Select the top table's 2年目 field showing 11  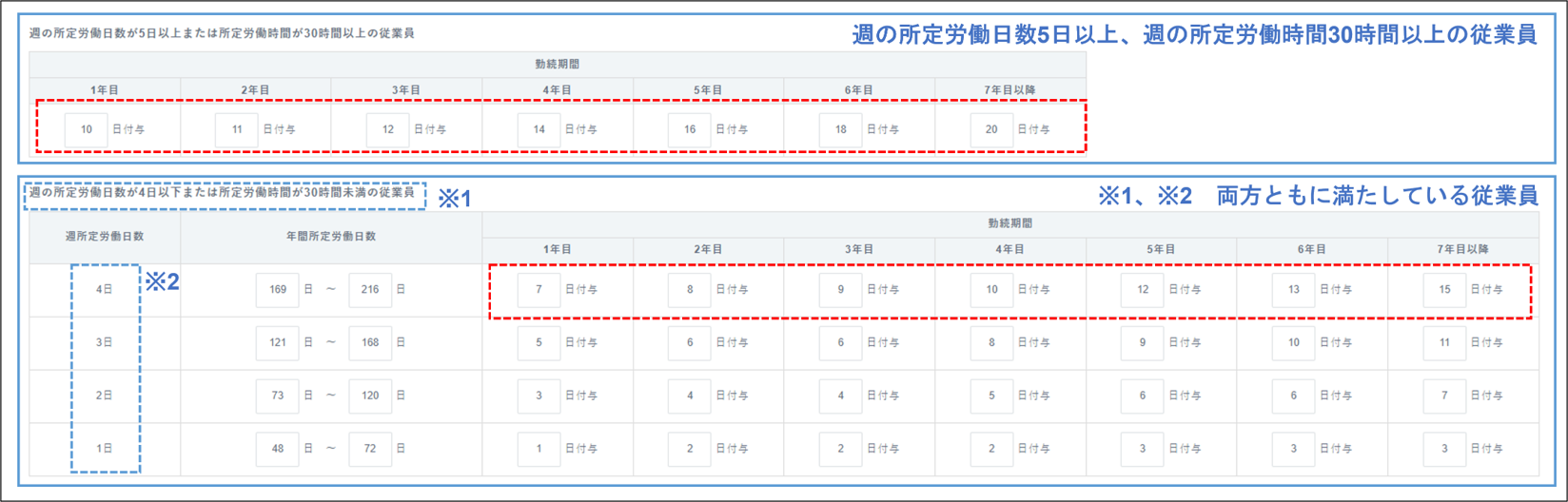(x=237, y=129)
